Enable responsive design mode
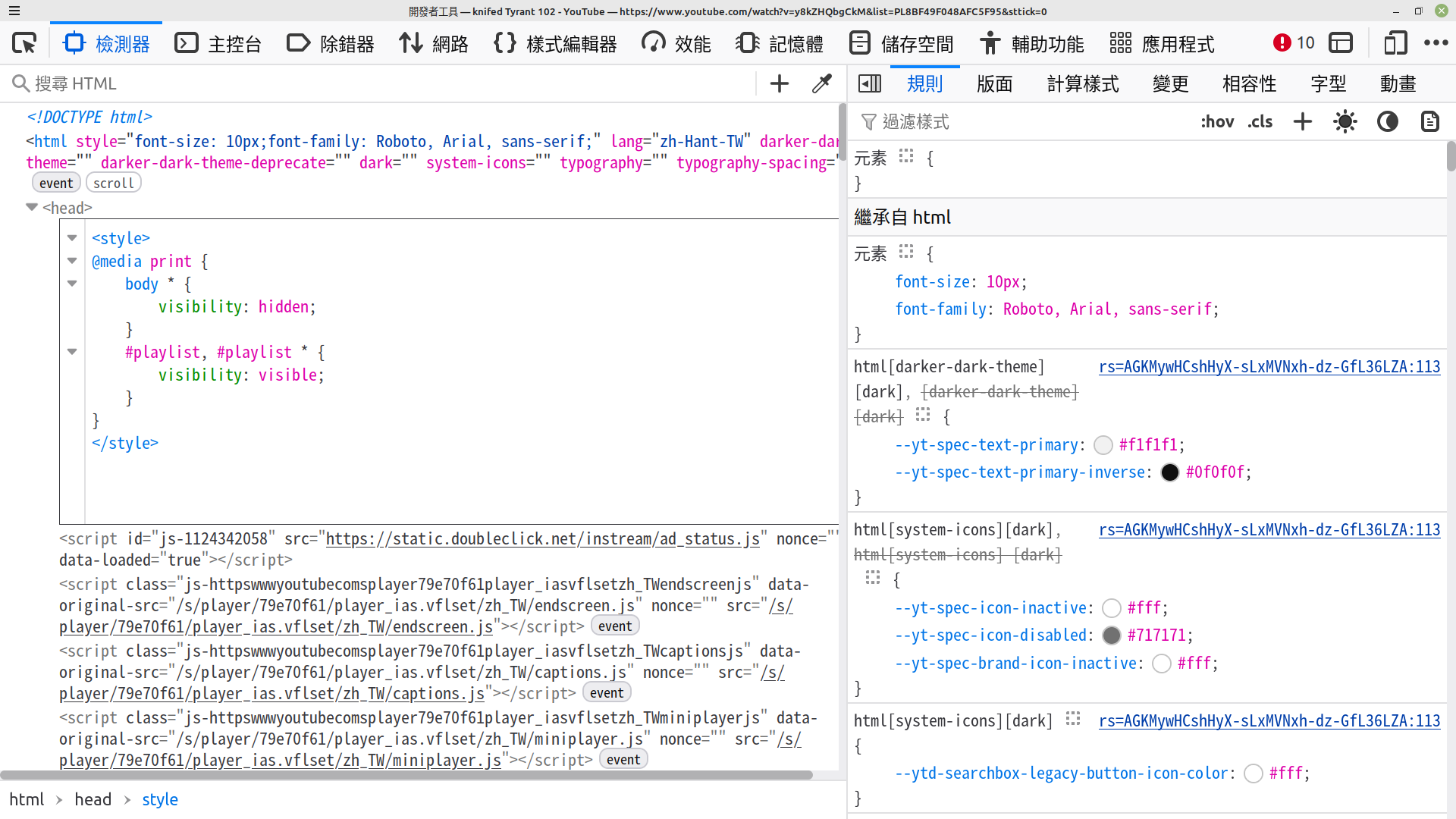 pos(1395,43)
